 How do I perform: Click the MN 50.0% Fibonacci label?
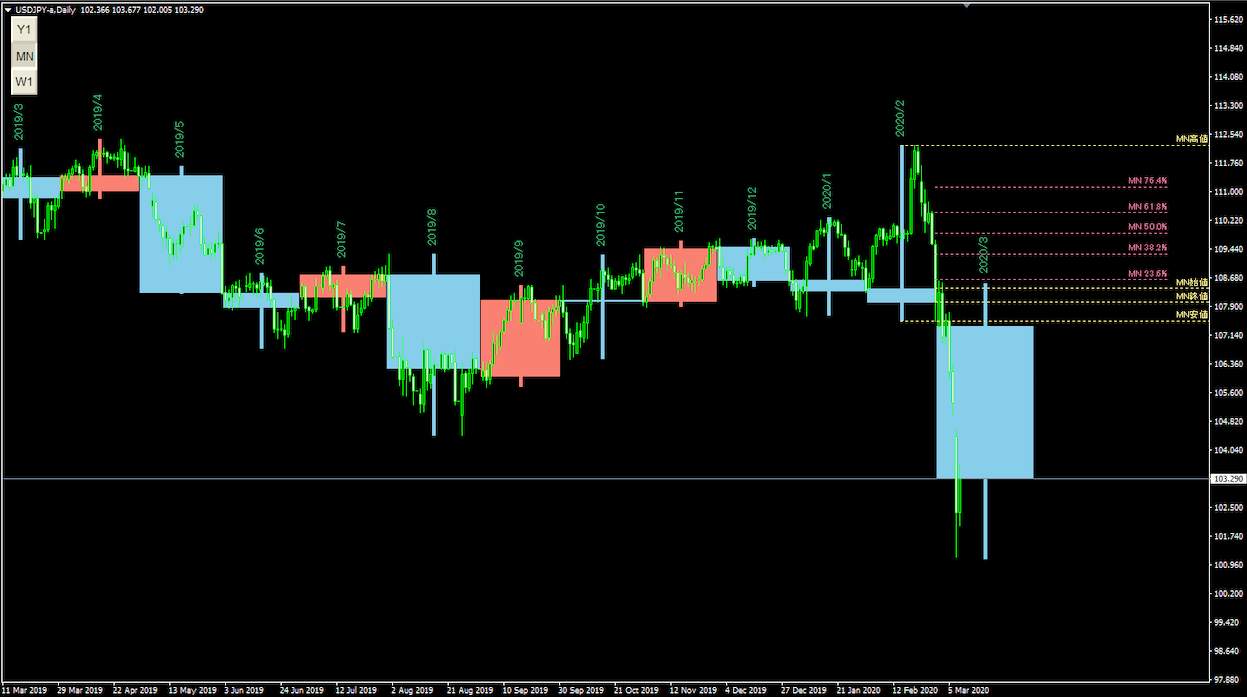click(x=1147, y=228)
